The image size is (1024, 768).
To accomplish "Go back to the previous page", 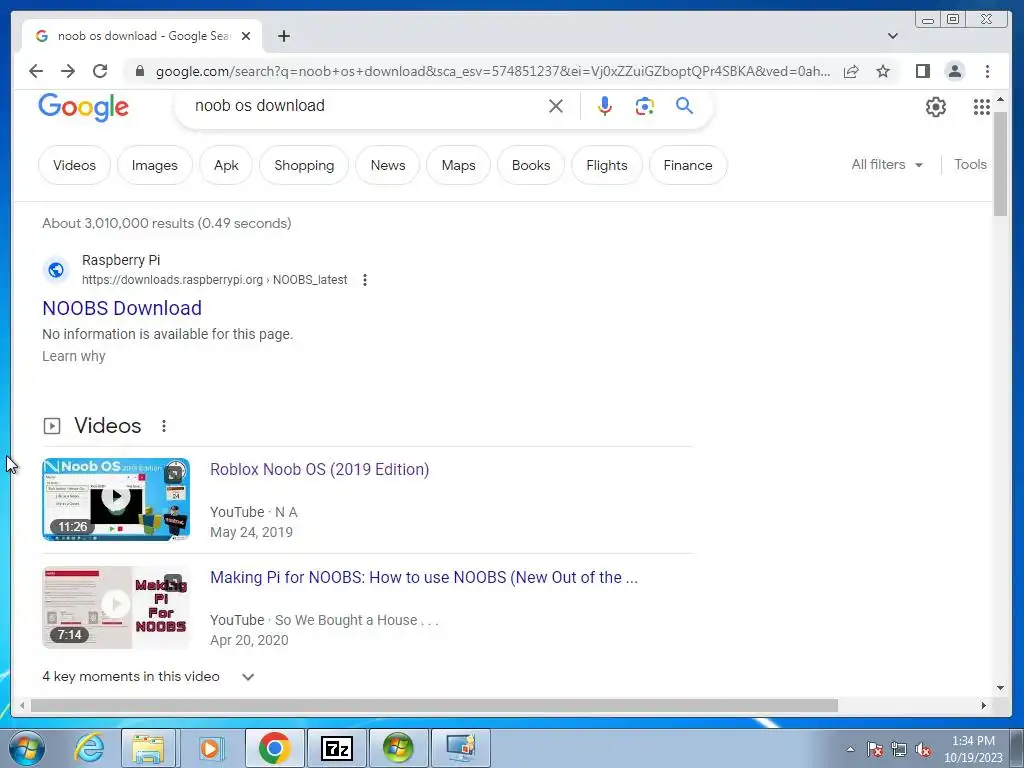I will click(36, 71).
